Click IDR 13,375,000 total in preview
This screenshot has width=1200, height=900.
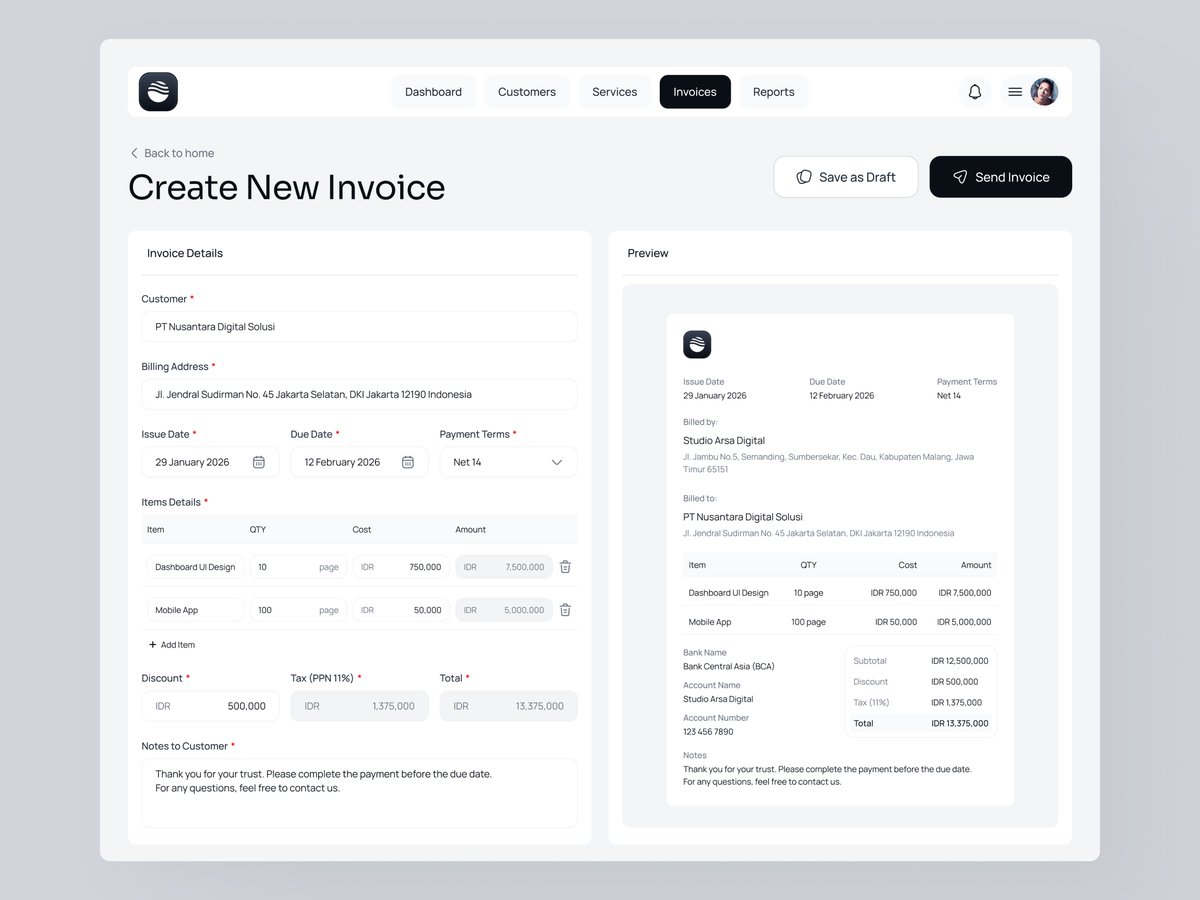(960, 723)
